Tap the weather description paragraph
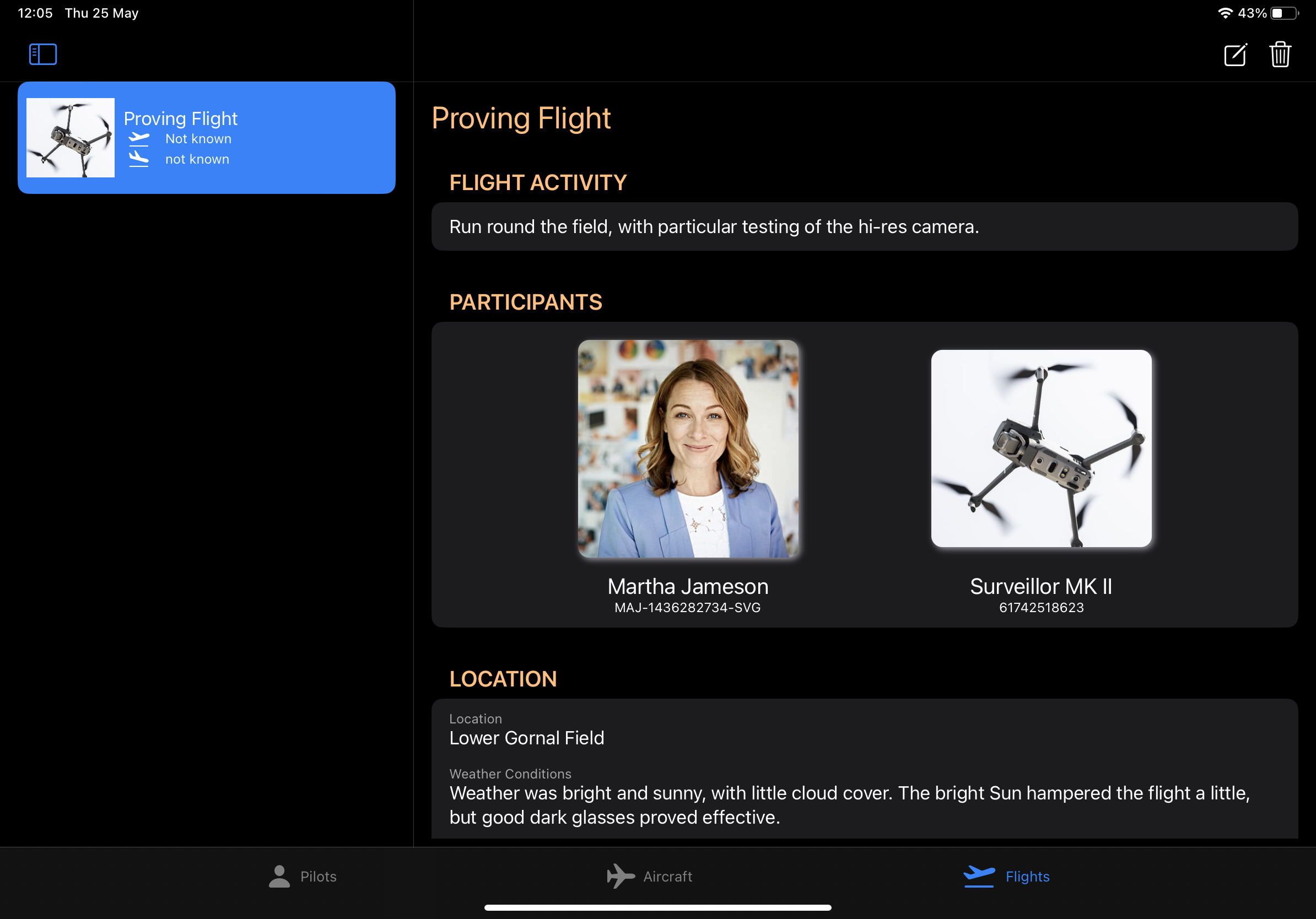 (x=849, y=805)
